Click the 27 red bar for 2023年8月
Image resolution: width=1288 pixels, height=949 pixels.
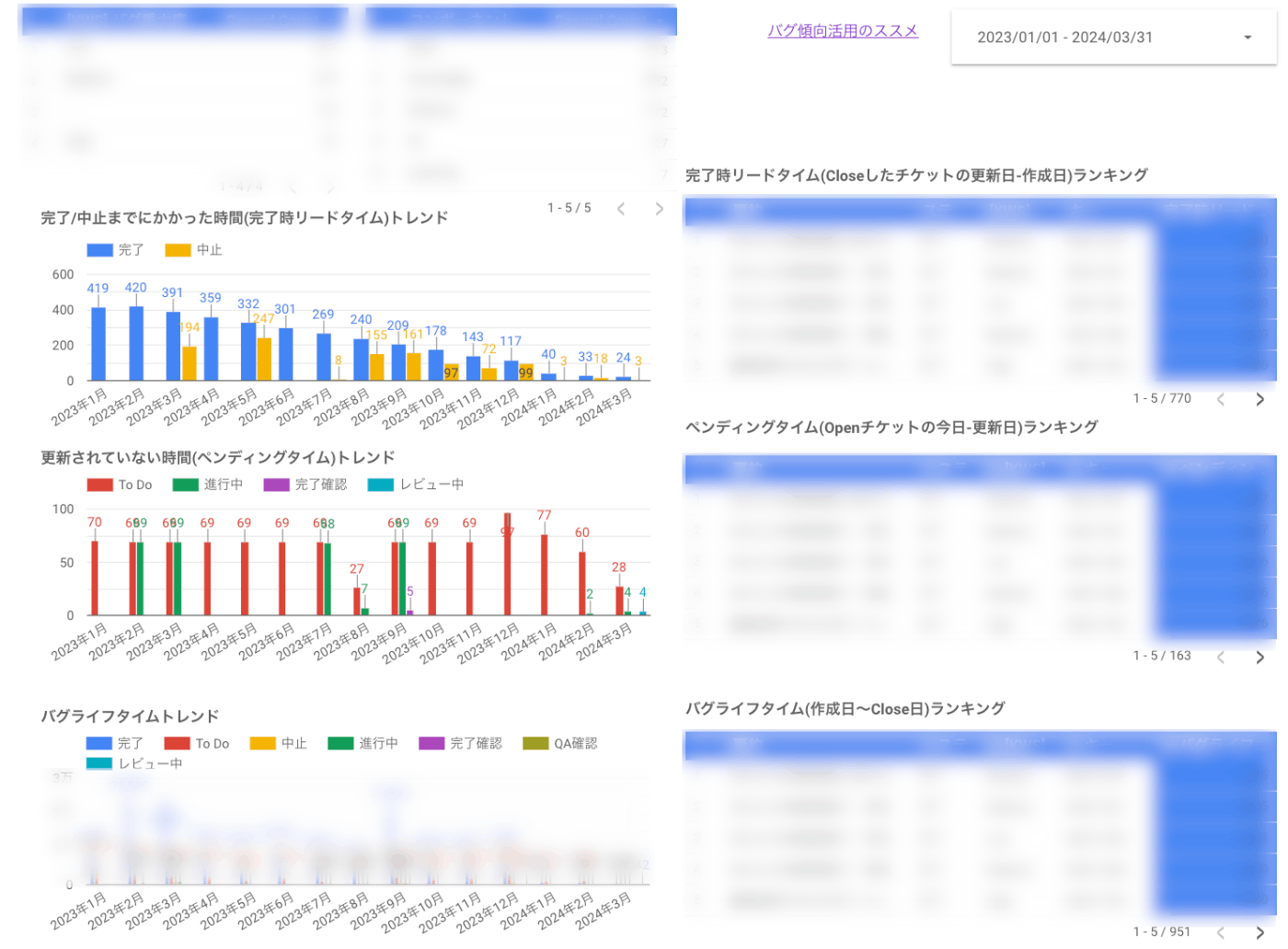(x=357, y=601)
